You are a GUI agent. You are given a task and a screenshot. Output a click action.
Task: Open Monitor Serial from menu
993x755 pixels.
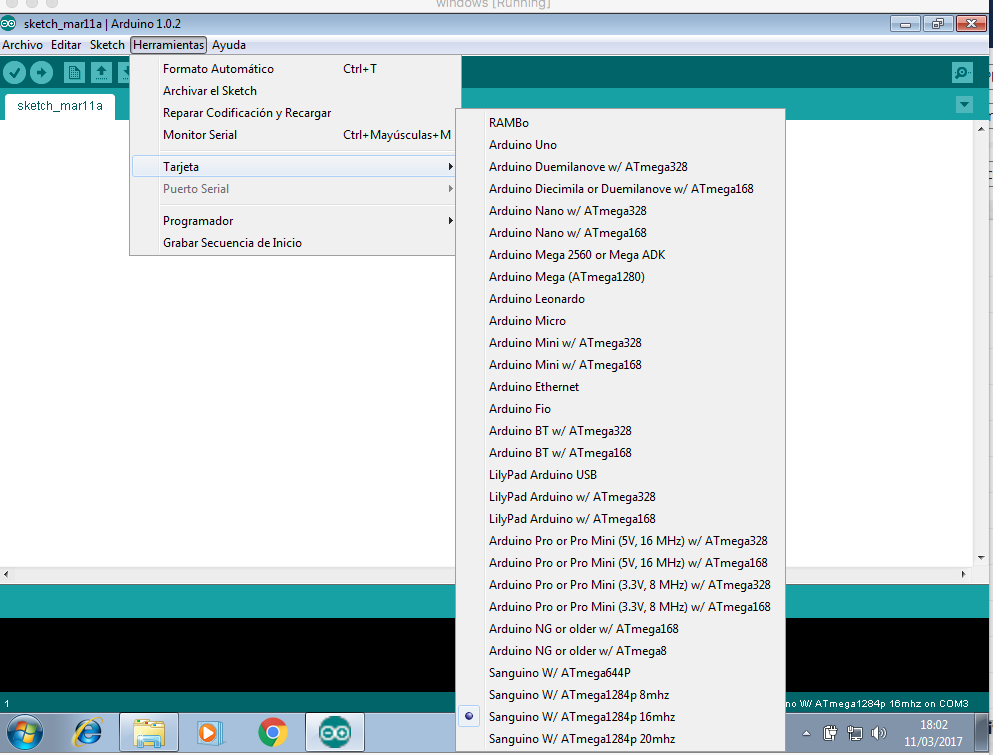[x=293, y=135]
